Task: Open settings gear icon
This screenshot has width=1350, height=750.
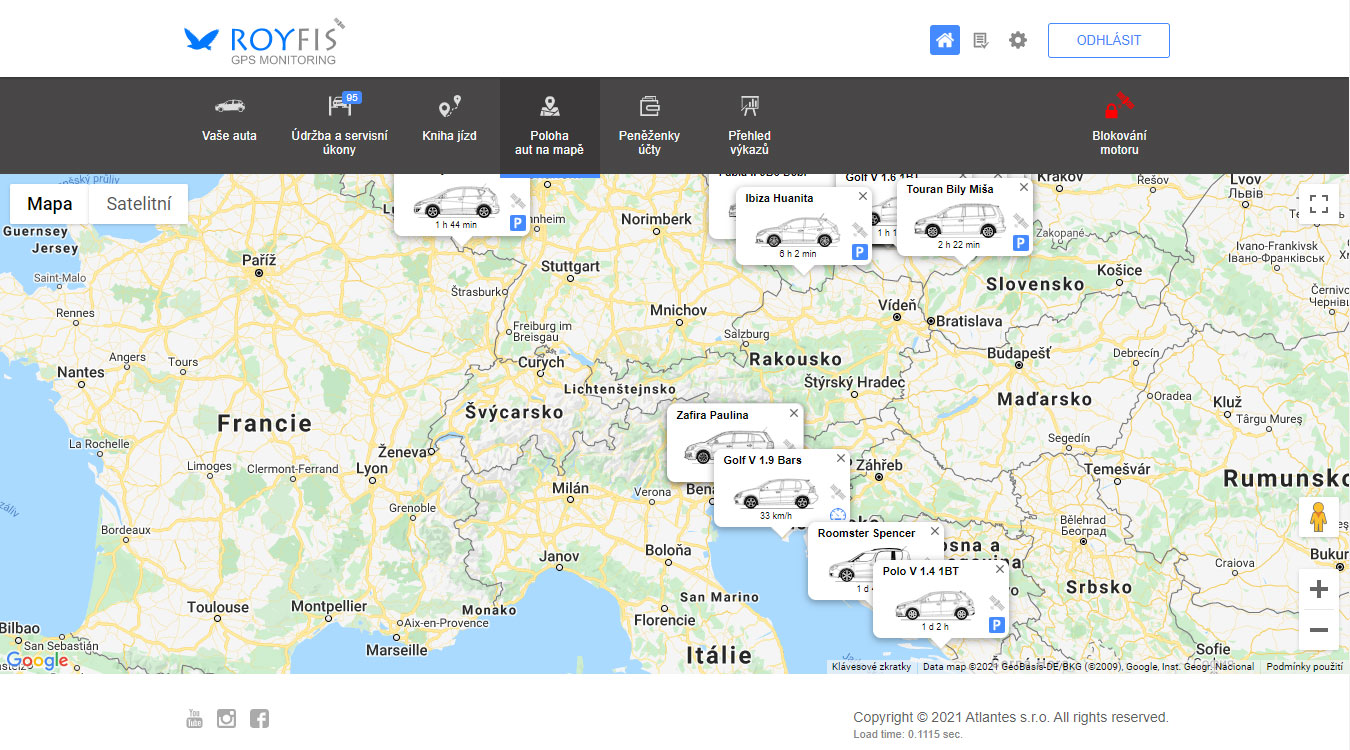Action: click(x=1018, y=41)
